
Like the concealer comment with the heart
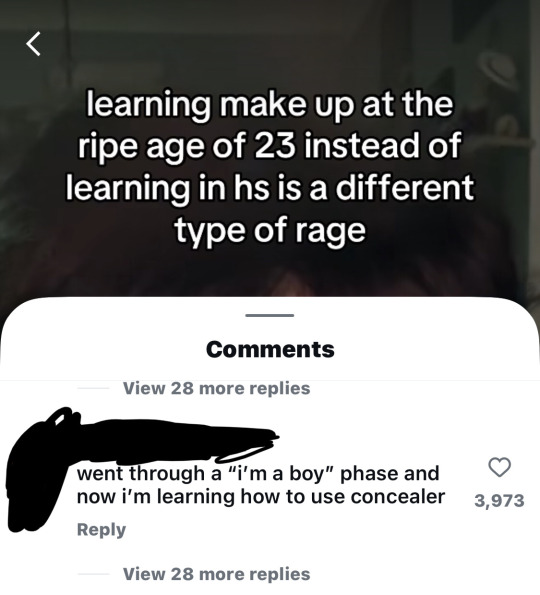click(499, 467)
